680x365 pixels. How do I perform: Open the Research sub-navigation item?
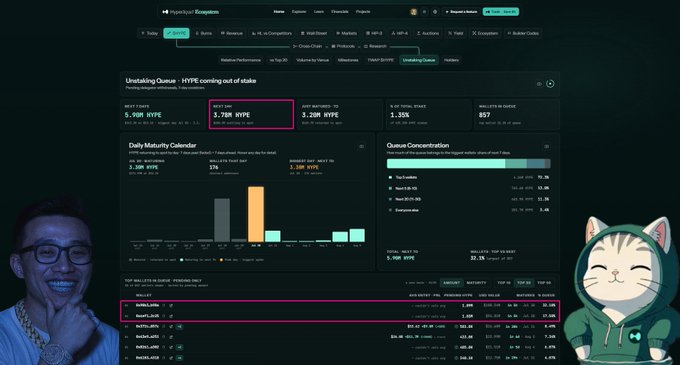pyautogui.click(x=375, y=46)
